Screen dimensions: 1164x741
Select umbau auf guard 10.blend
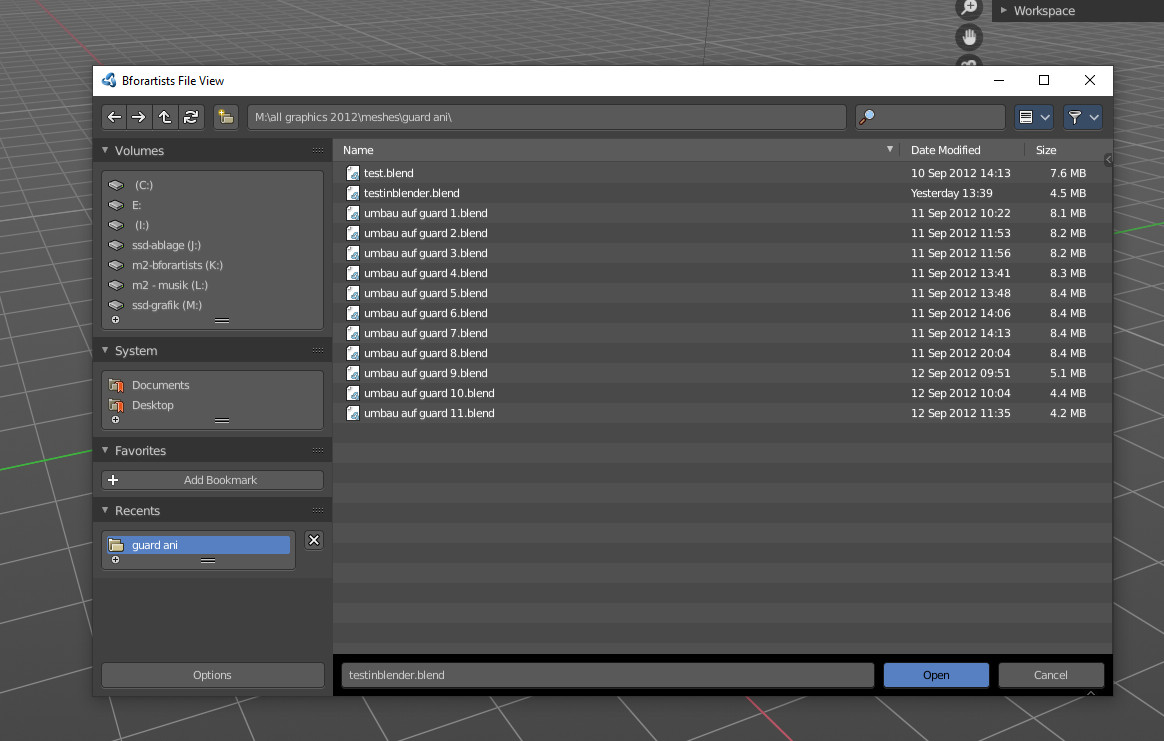tap(722, 394)
